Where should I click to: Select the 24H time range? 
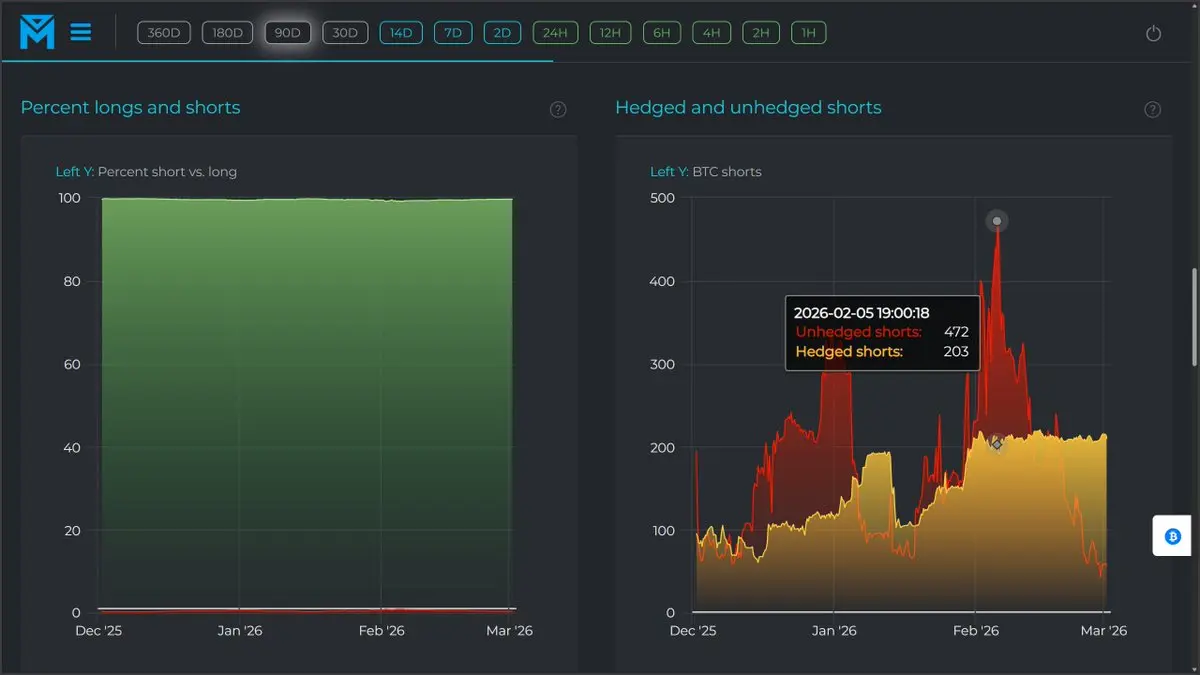(555, 33)
